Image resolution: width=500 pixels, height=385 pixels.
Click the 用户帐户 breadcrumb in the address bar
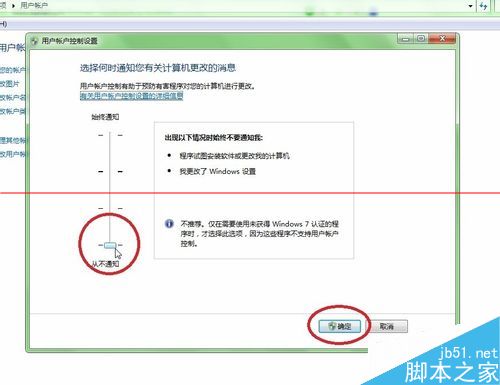34,5
